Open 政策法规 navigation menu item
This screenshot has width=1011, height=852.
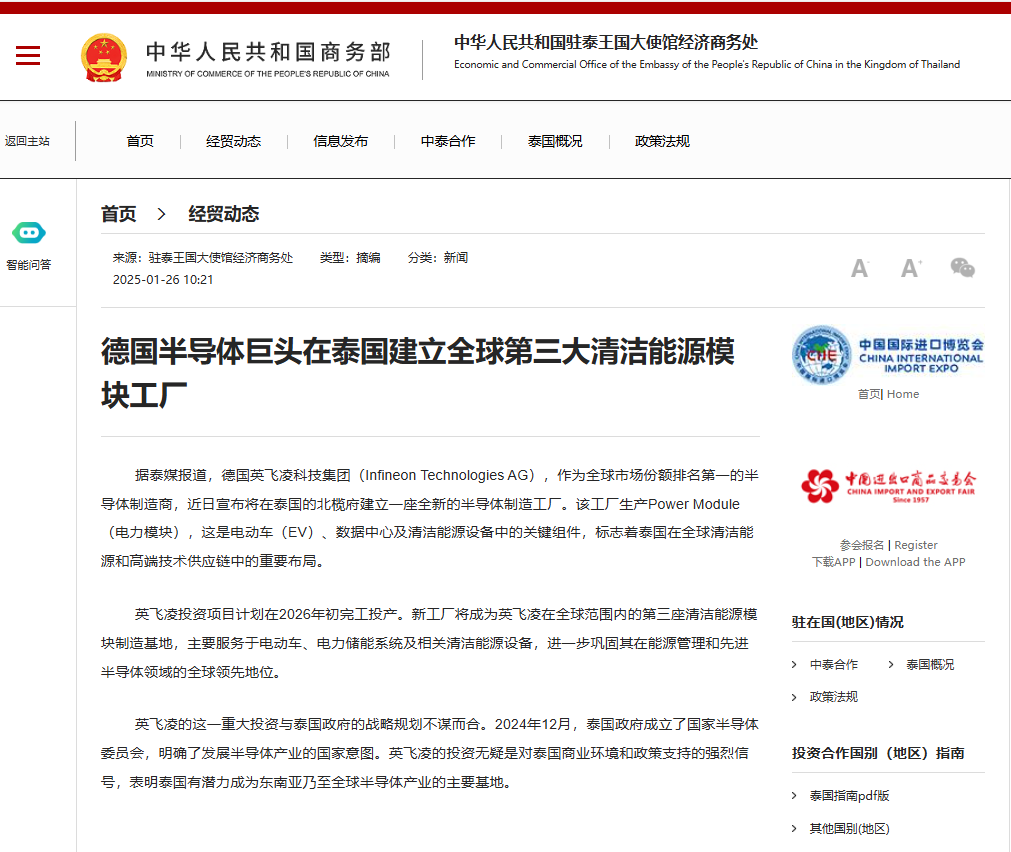(x=662, y=141)
